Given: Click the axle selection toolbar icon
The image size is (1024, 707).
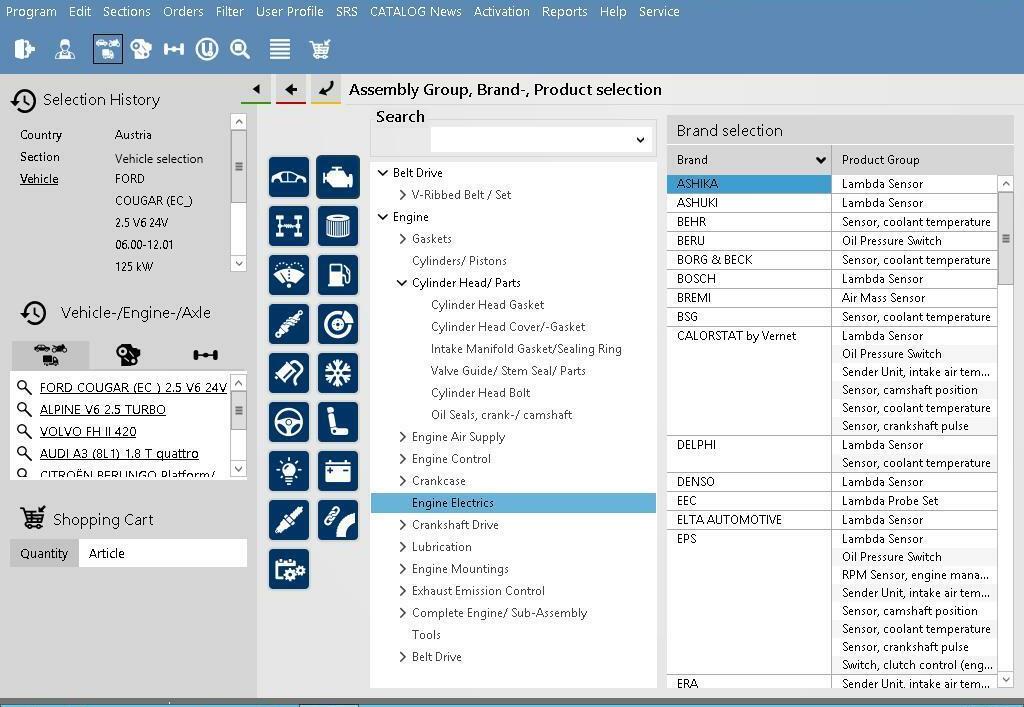Looking at the screenshot, I should point(174,49).
